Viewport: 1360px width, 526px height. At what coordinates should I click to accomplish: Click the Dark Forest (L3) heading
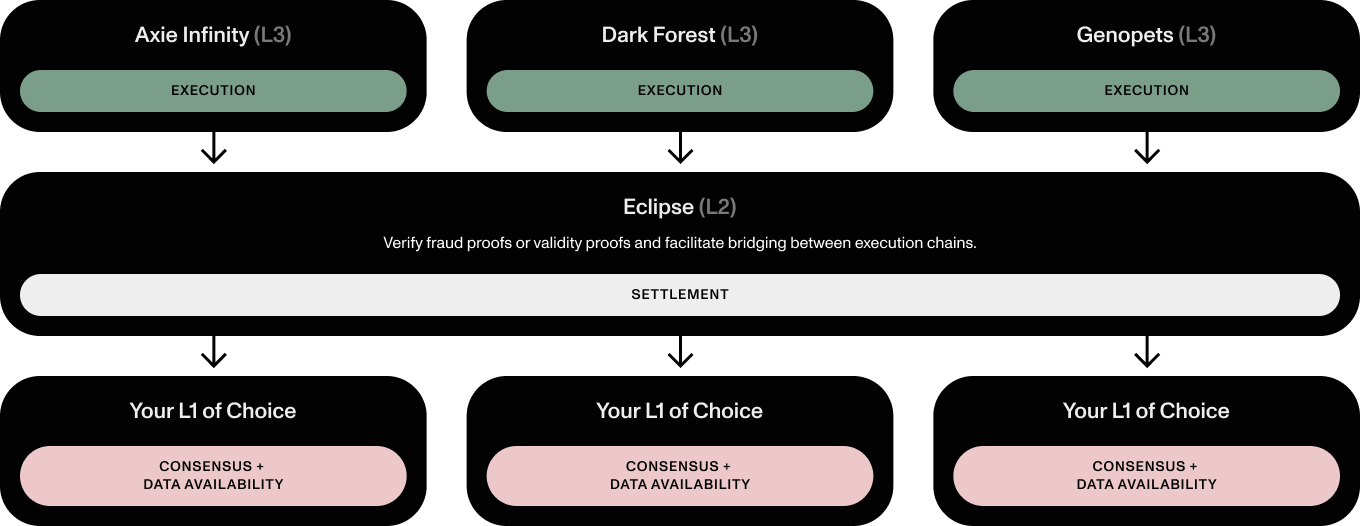(x=679, y=35)
